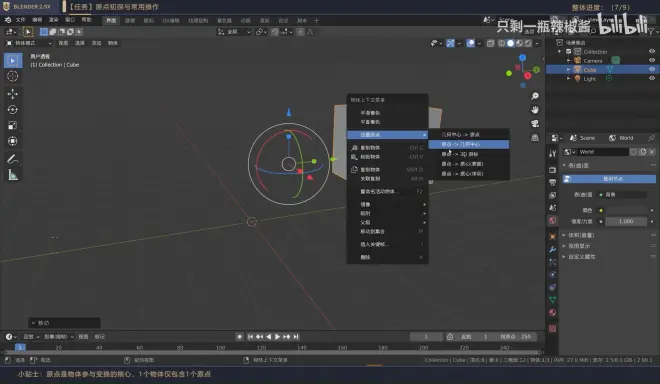Click the camera view icon in viewport
This screenshot has width=660, height=384.
coord(535,123)
